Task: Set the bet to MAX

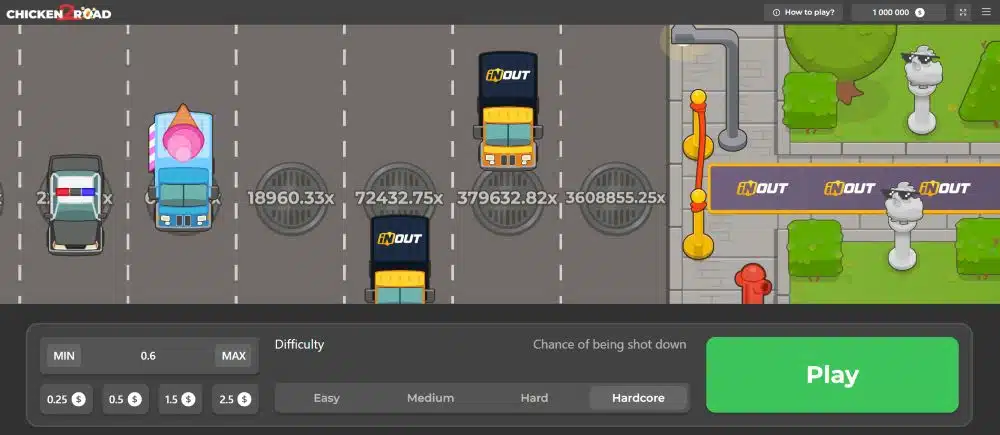Action: pyautogui.click(x=233, y=356)
